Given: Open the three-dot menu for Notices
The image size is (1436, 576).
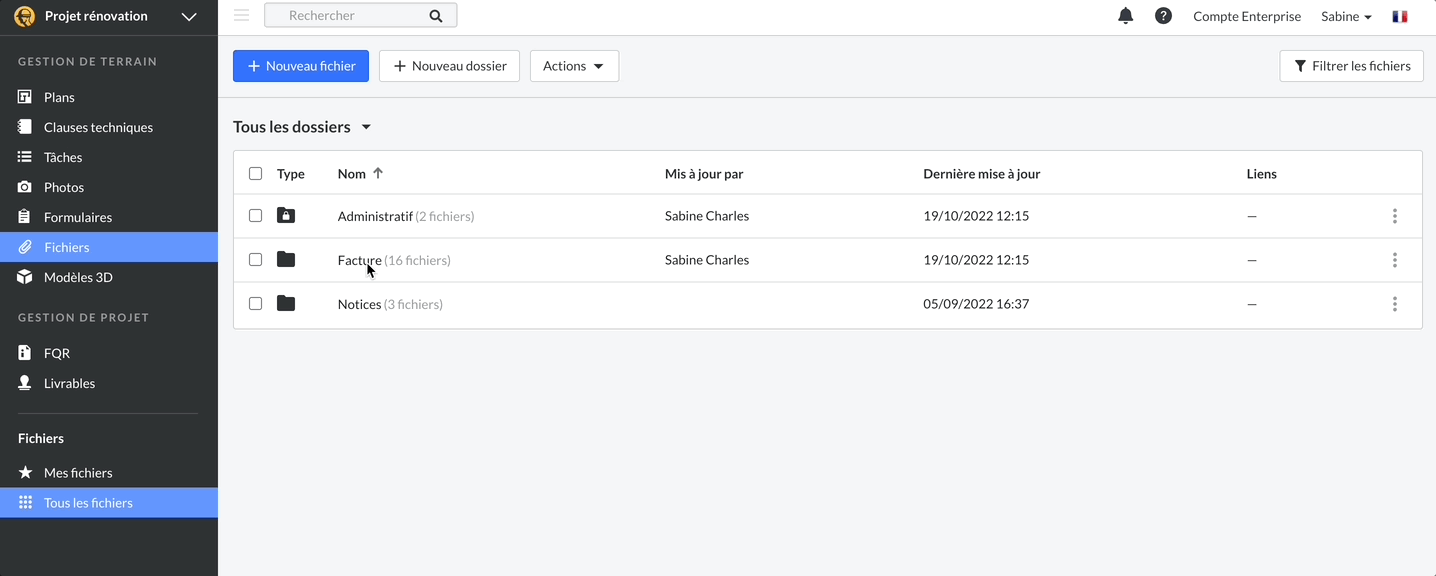Looking at the screenshot, I should point(1394,304).
